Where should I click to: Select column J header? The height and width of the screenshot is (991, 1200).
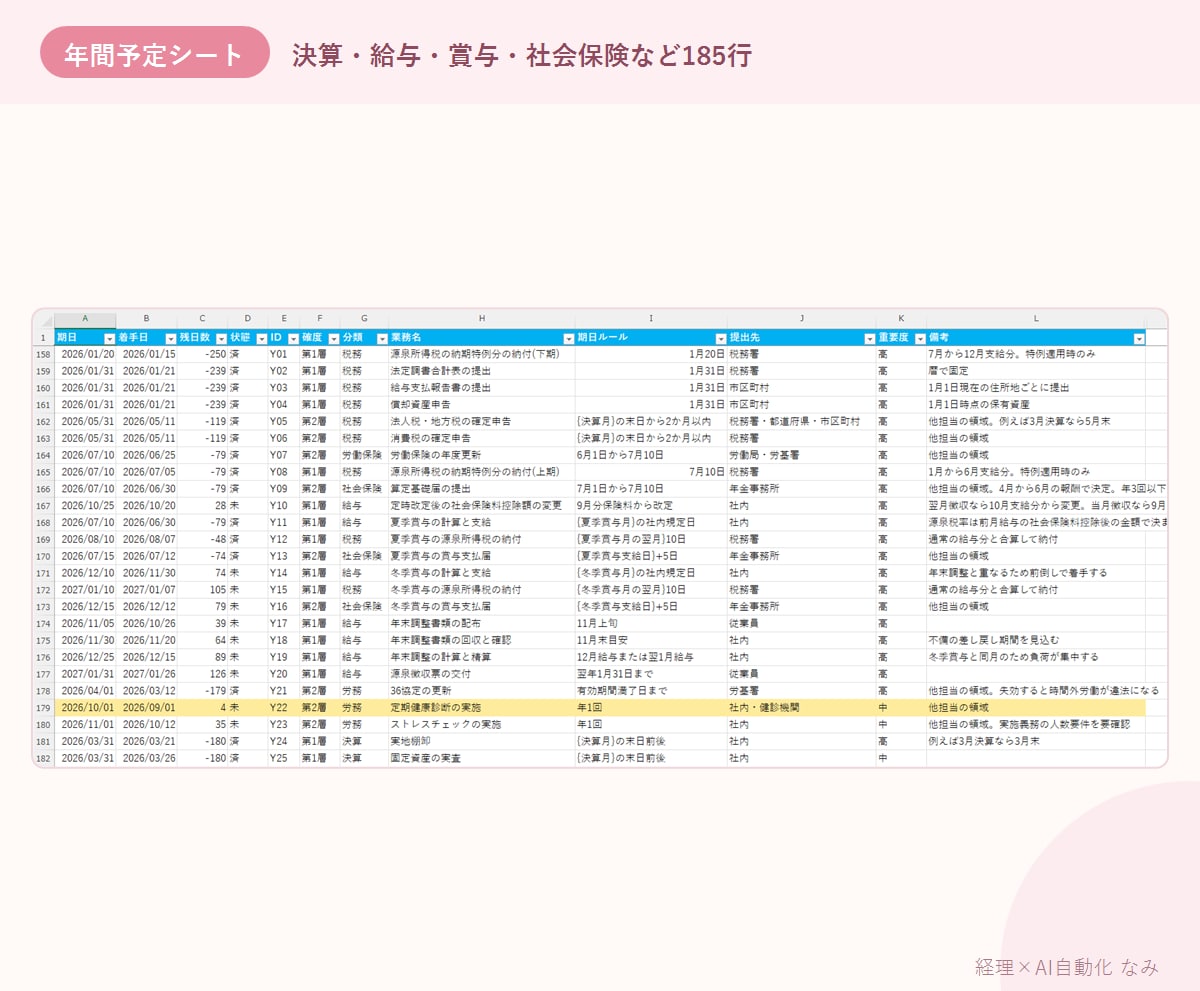click(x=801, y=319)
